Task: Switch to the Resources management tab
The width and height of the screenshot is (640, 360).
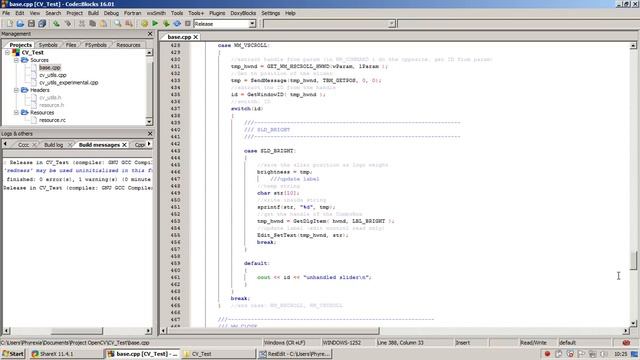Action: click(x=128, y=45)
